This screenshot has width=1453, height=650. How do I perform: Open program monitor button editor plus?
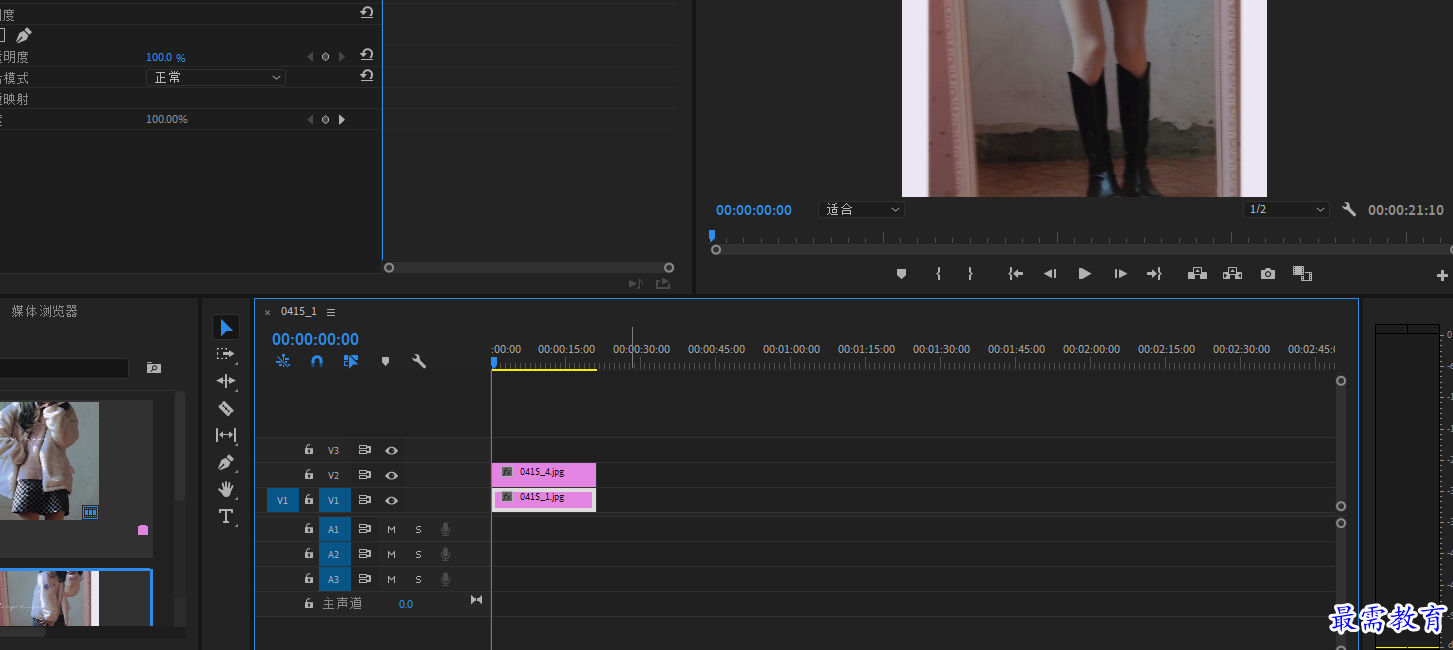click(x=1442, y=275)
